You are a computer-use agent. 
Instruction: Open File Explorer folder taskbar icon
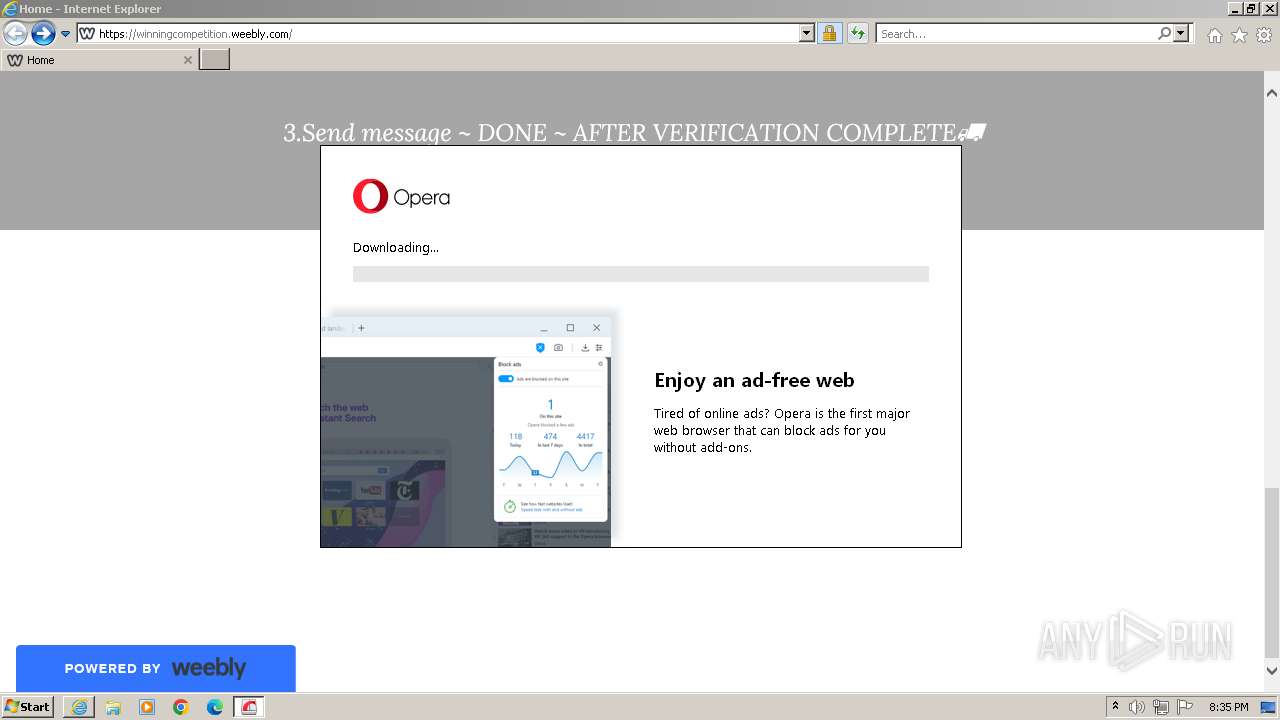pos(113,707)
